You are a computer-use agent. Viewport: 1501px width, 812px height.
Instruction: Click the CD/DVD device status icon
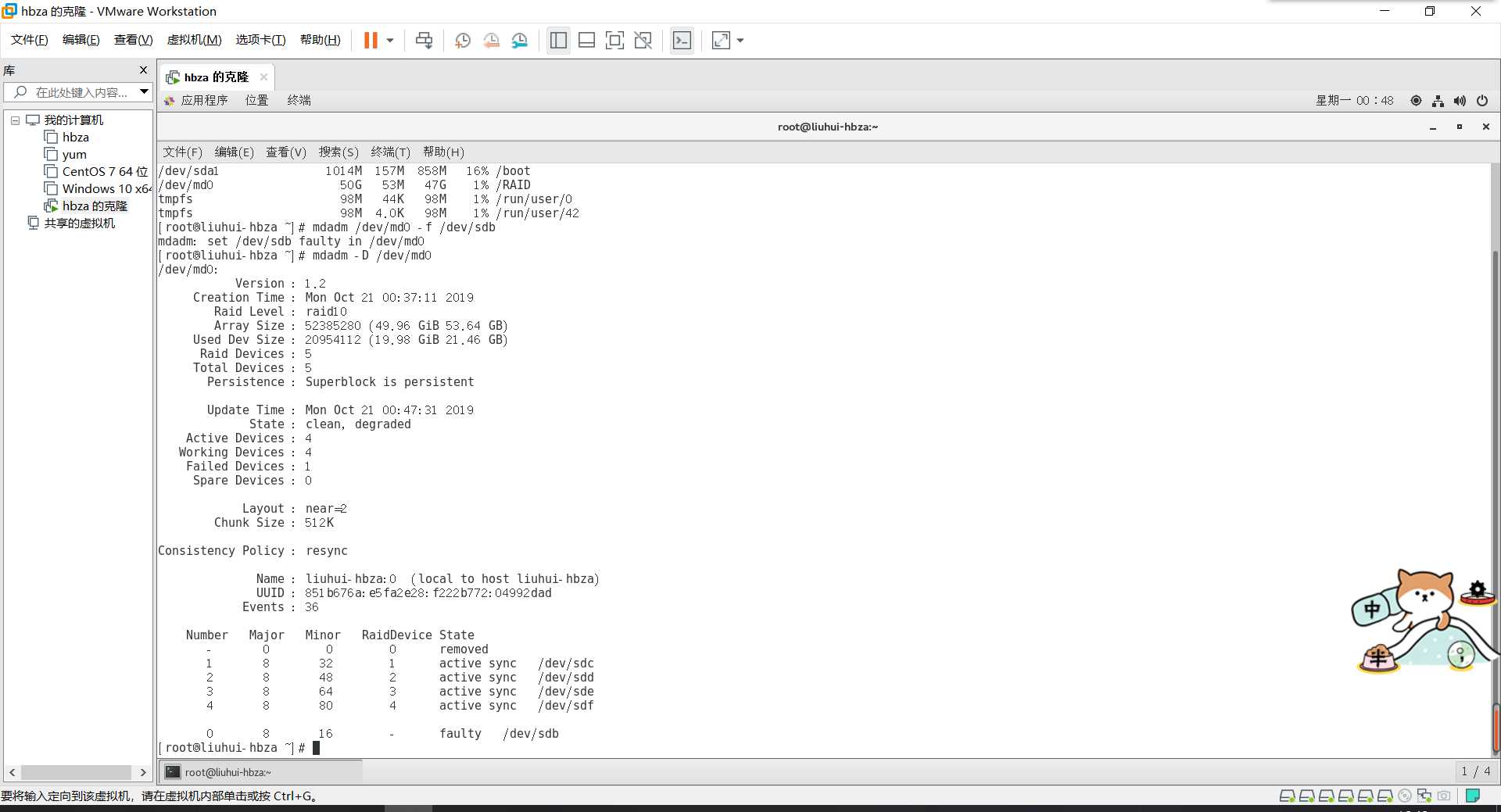1405,796
